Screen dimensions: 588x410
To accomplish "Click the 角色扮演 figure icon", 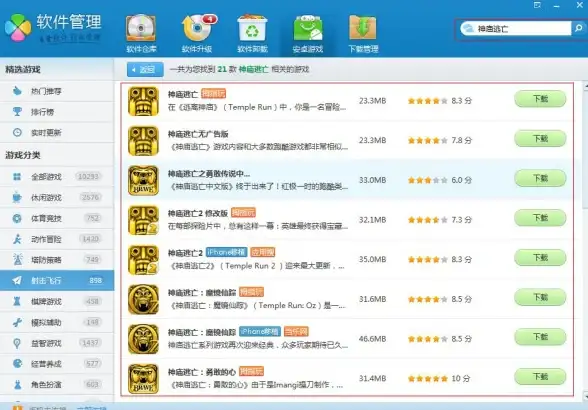I will 17,384.
